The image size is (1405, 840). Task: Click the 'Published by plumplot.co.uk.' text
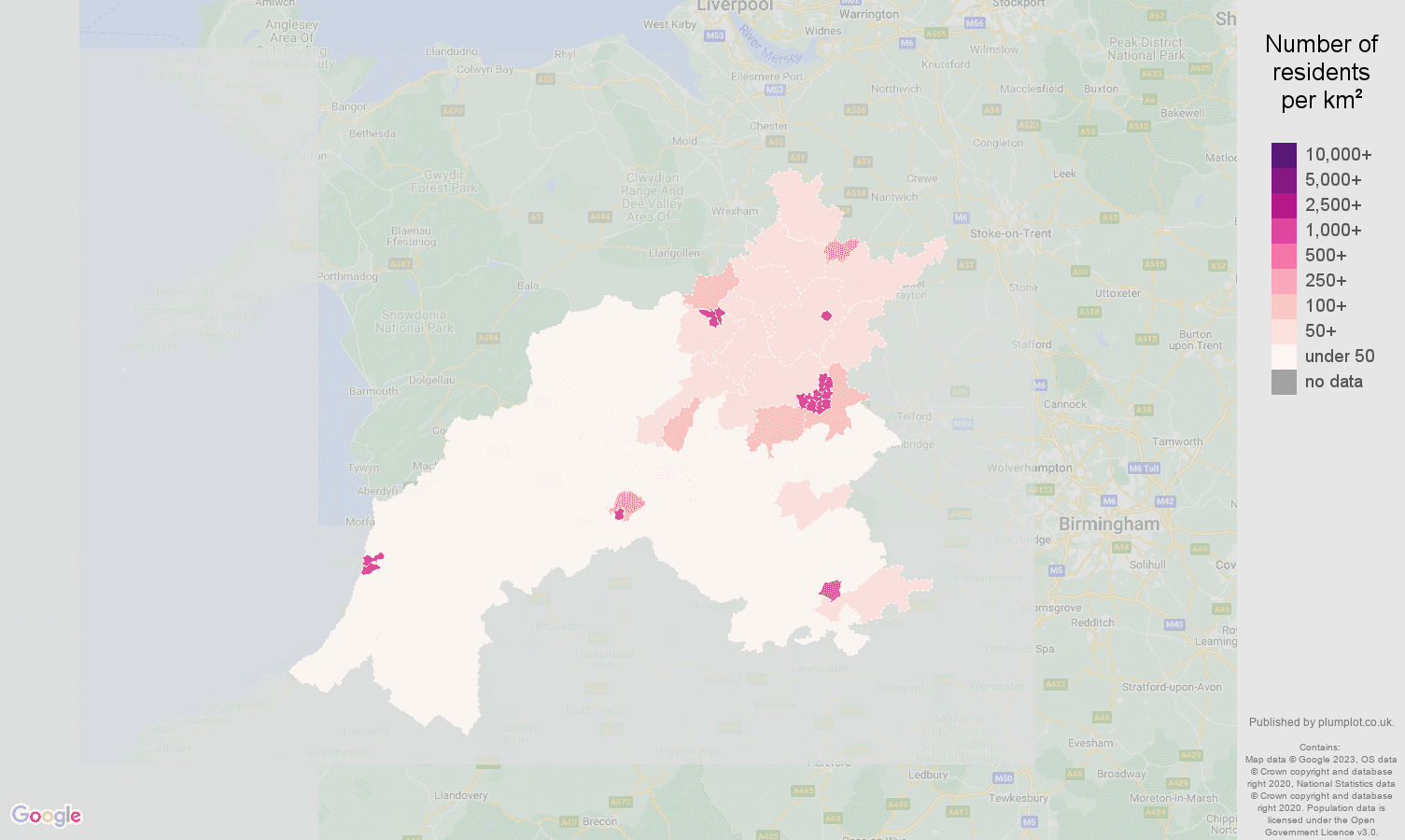point(1321,722)
